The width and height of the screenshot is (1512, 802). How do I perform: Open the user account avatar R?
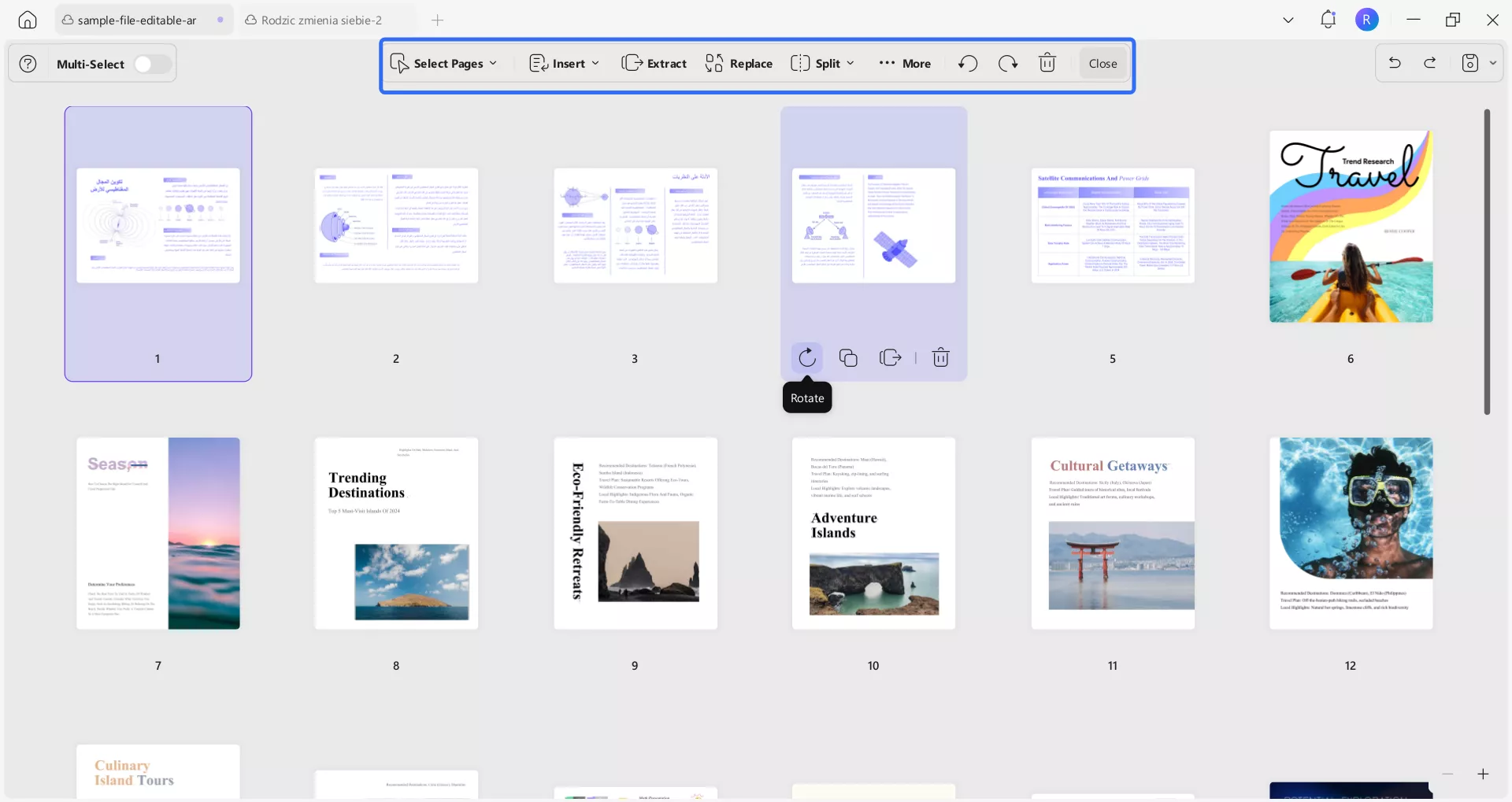(1367, 20)
